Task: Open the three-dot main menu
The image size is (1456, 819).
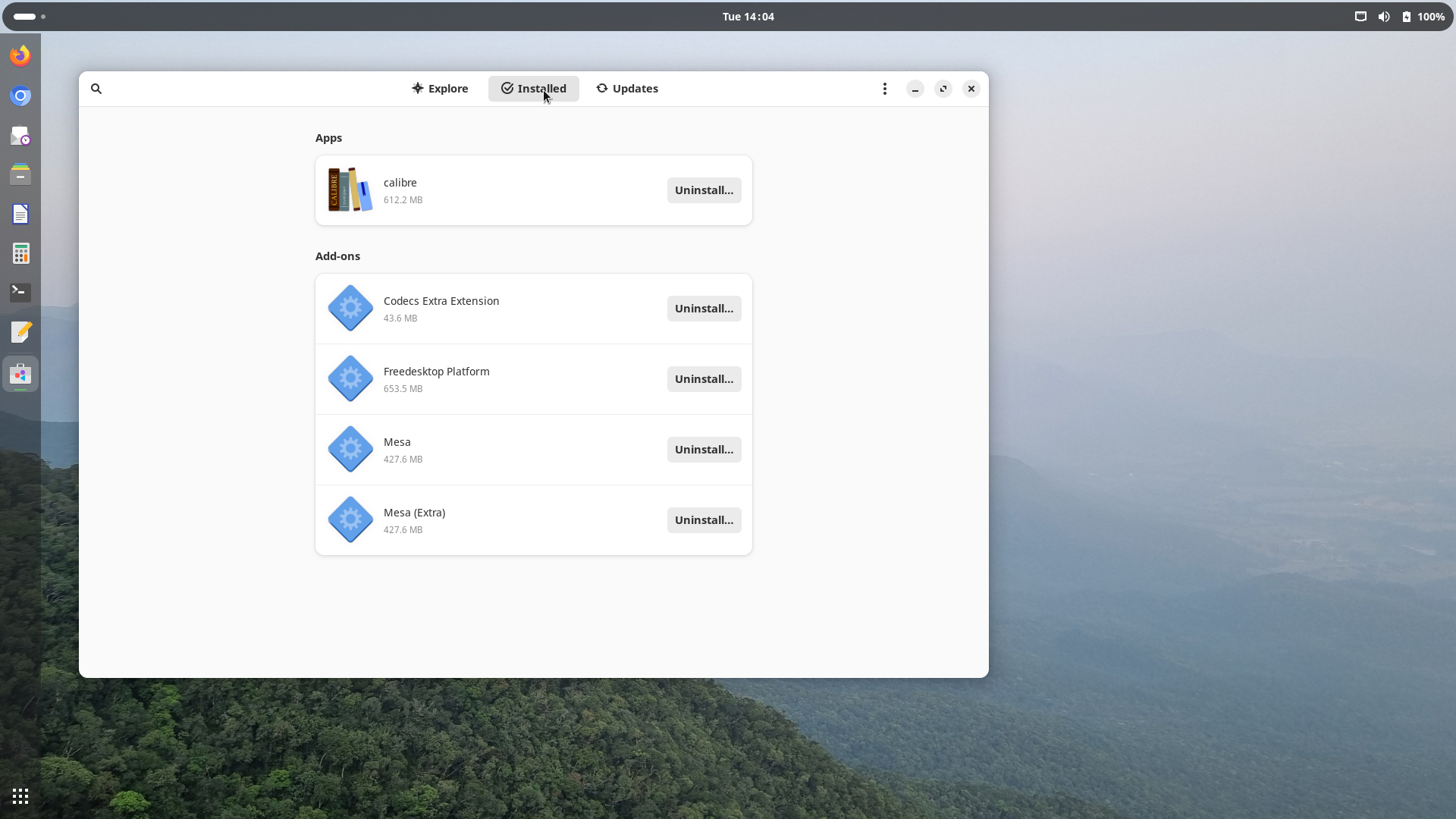Action: click(884, 89)
